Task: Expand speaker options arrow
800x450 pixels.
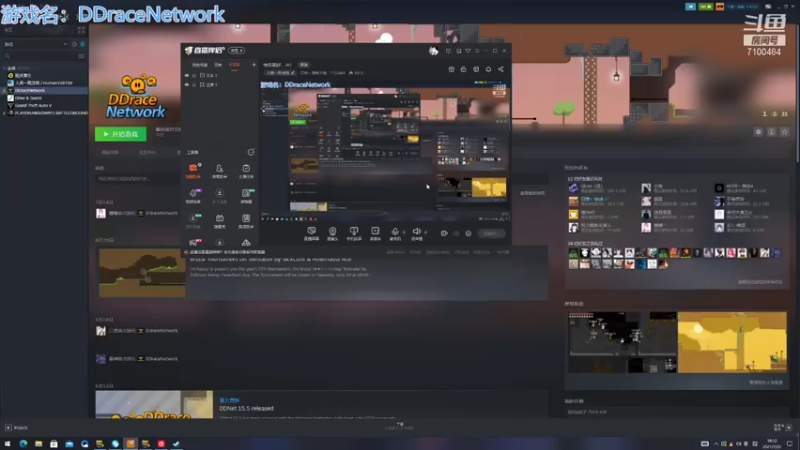Action: click(x=426, y=233)
